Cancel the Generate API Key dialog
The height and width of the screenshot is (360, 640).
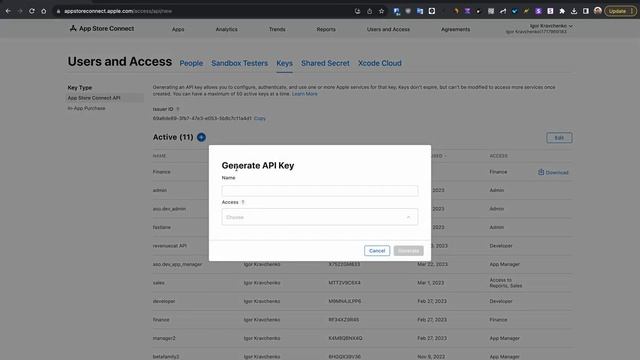[377, 251]
